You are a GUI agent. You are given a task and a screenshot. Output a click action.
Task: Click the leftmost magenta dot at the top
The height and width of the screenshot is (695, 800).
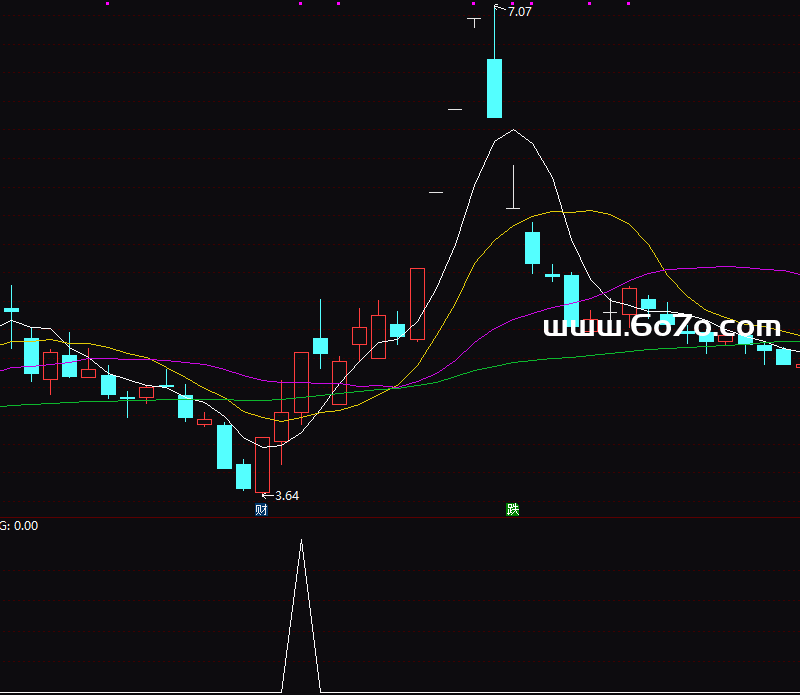click(x=107, y=3)
